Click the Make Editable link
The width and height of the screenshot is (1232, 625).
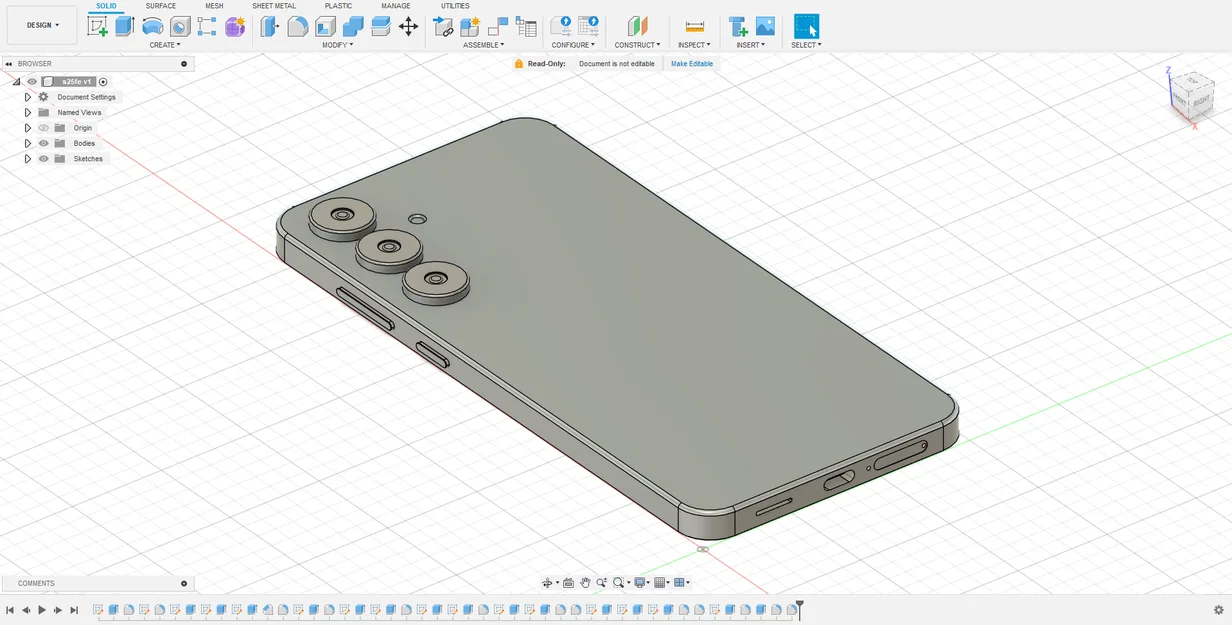[692, 64]
